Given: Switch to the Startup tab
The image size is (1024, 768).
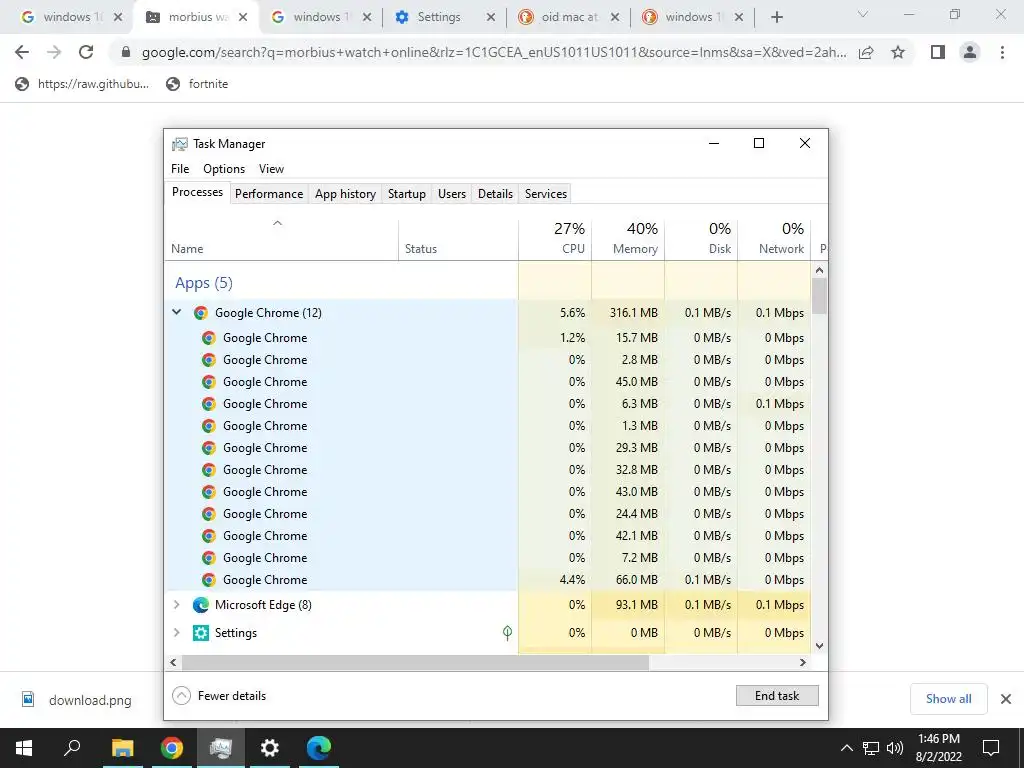Looking at the screenshot, I should pos(407,193).
